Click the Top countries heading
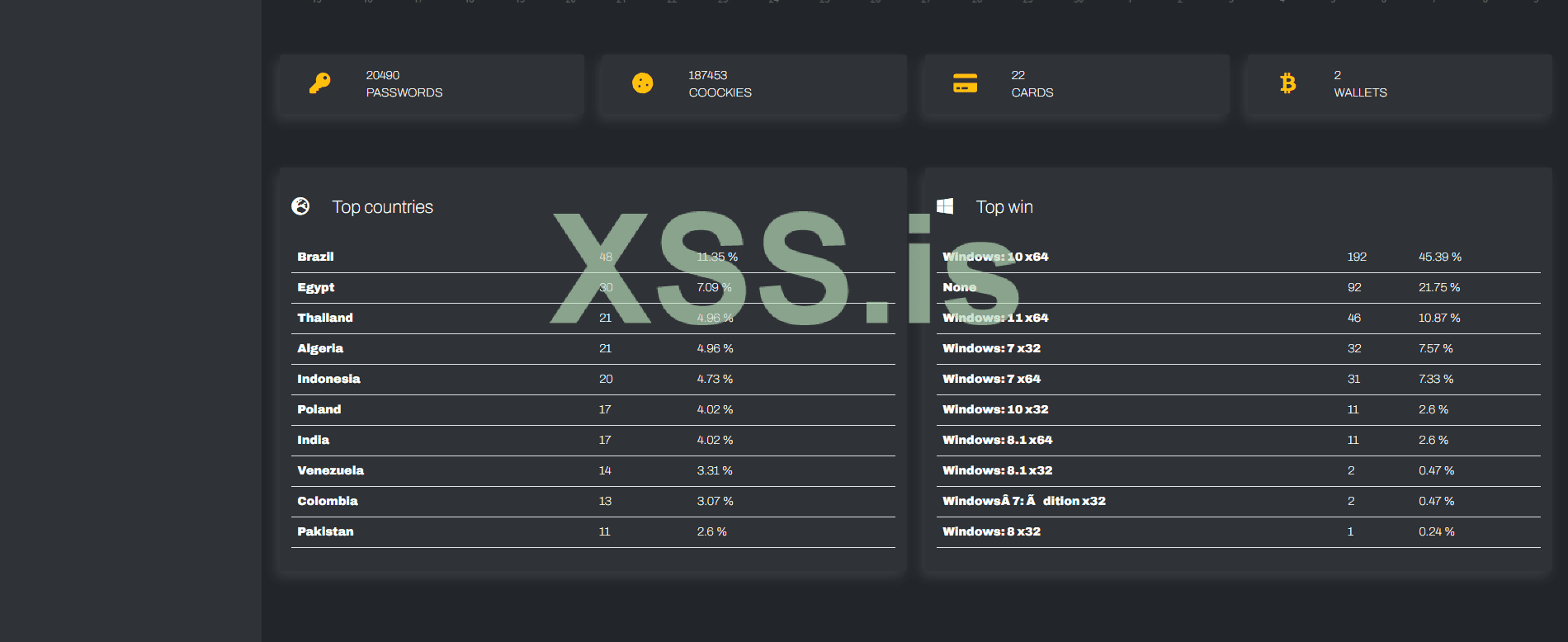1568x642 pixels. click(383, 207)
